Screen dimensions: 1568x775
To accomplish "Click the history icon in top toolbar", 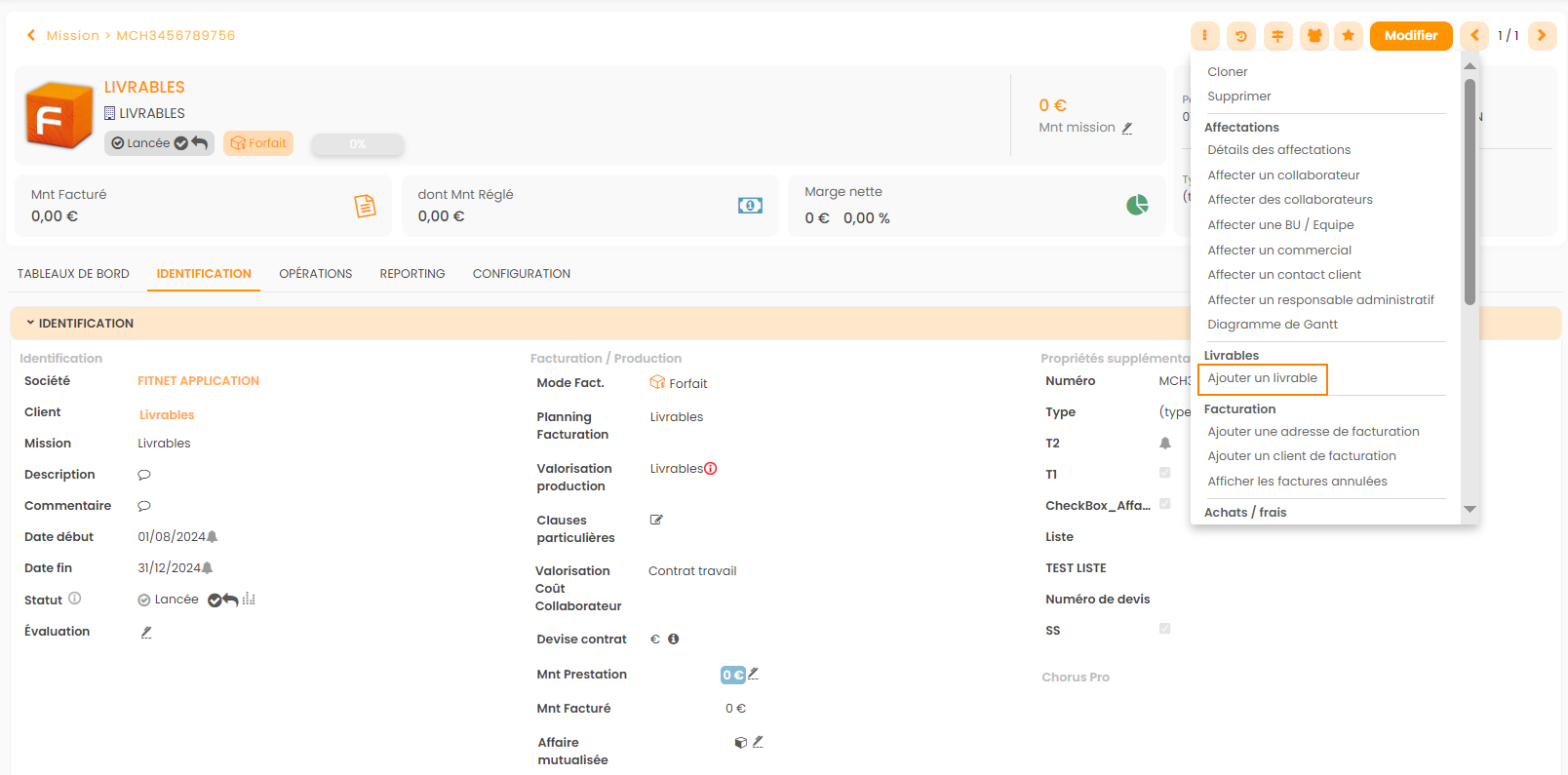I will point(1240,36).
